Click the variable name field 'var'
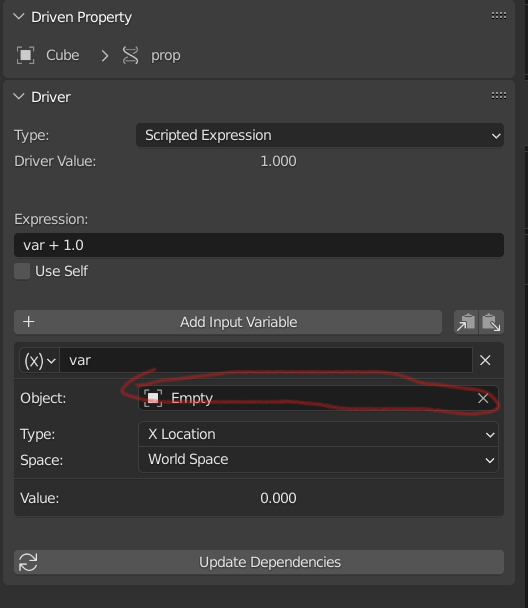 point(266,360)
